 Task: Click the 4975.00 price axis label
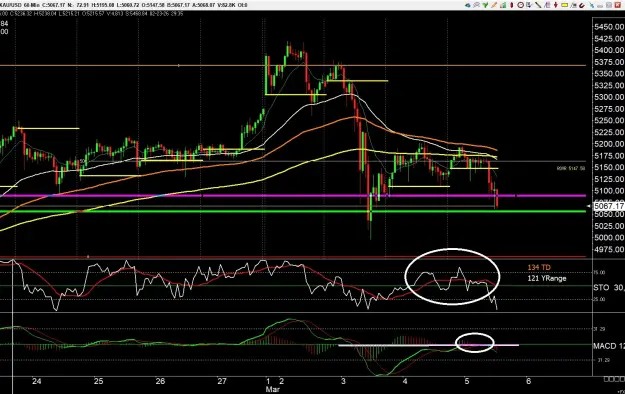click(x=609, y=250)
